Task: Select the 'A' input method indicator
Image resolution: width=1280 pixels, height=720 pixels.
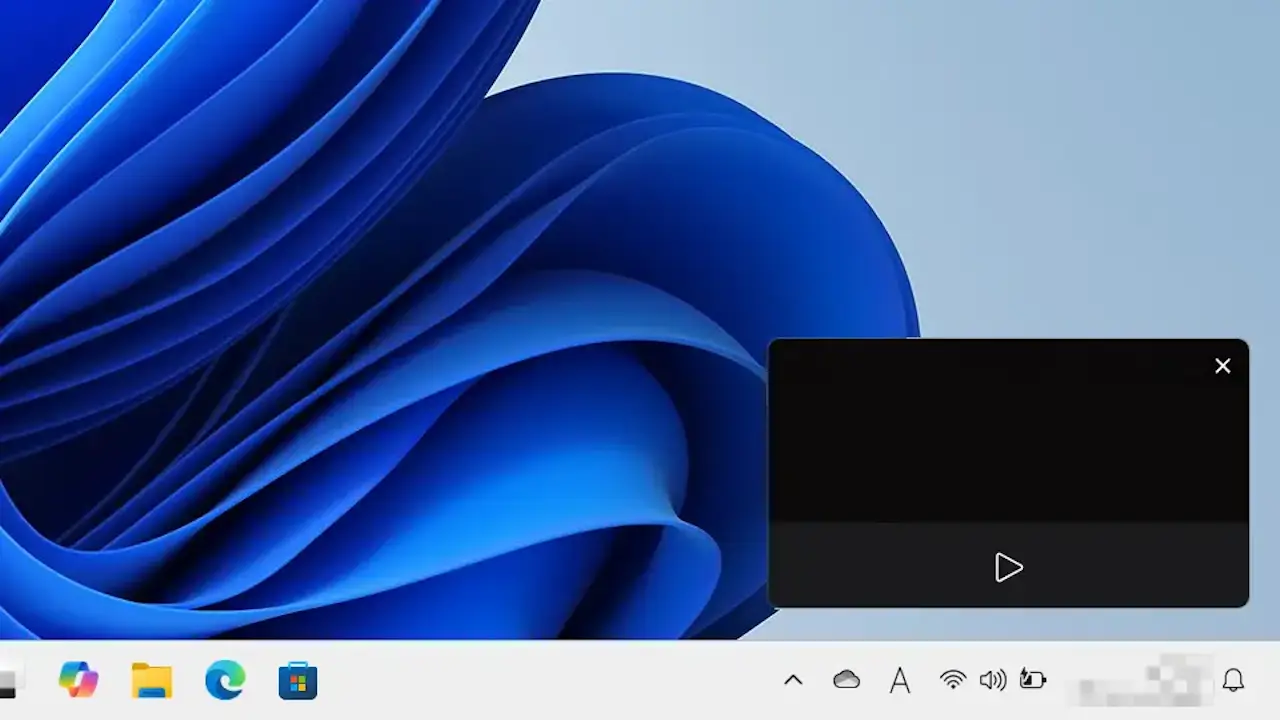Action: click(900, 681)
